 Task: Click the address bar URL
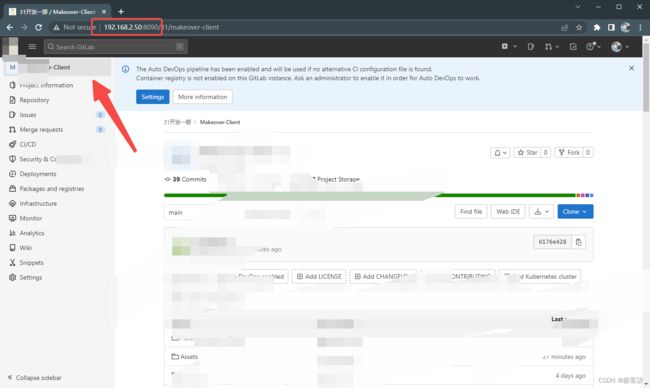tap(161, 27)
